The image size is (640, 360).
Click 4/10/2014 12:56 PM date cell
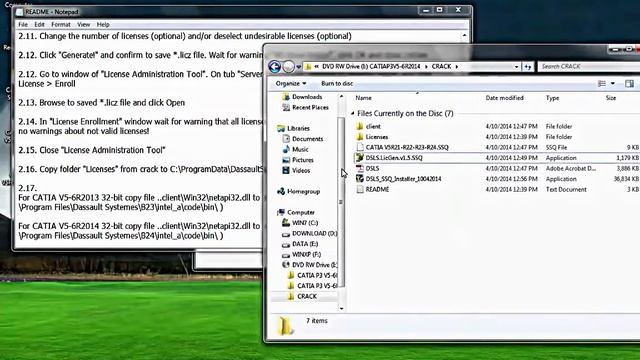point(511,179)
